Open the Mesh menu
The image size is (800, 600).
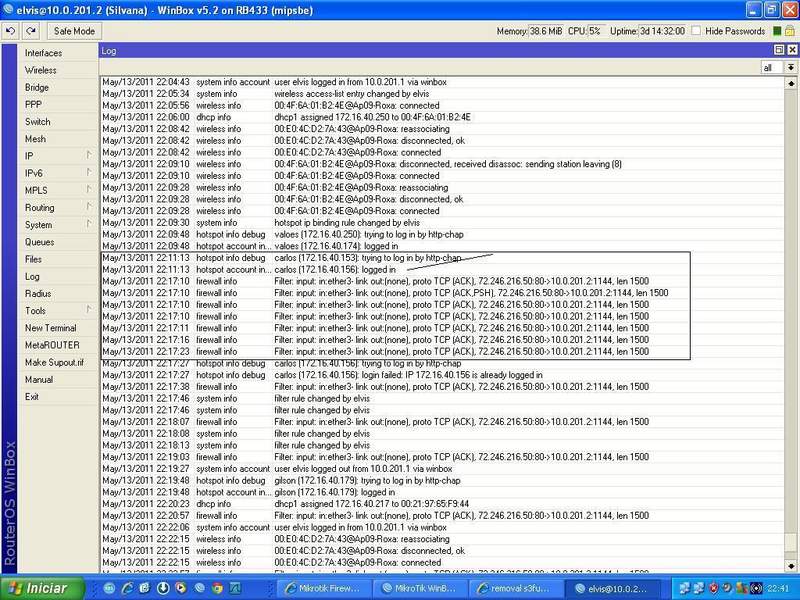[57, 139]
